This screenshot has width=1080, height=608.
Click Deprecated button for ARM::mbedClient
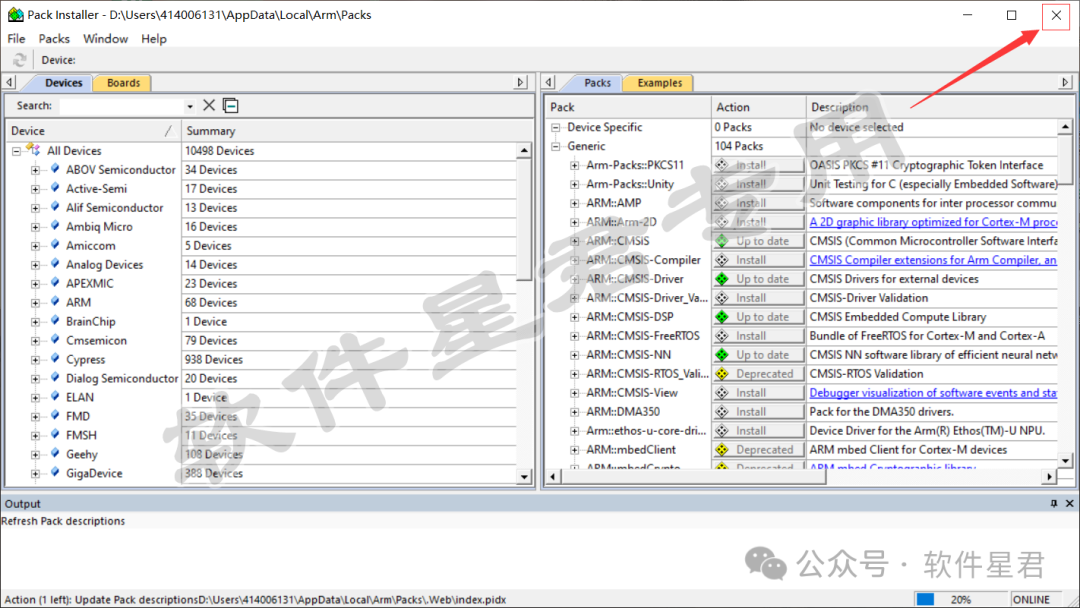pyautogui.click(x=758, y=449)
